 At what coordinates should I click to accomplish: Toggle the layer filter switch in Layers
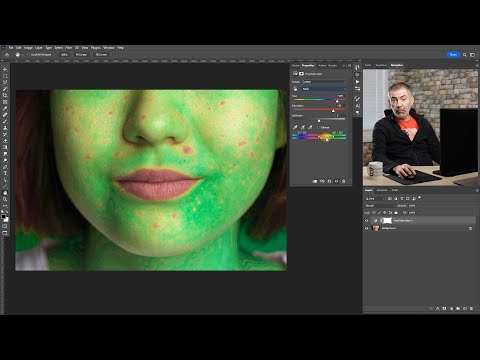coord(420,198)
